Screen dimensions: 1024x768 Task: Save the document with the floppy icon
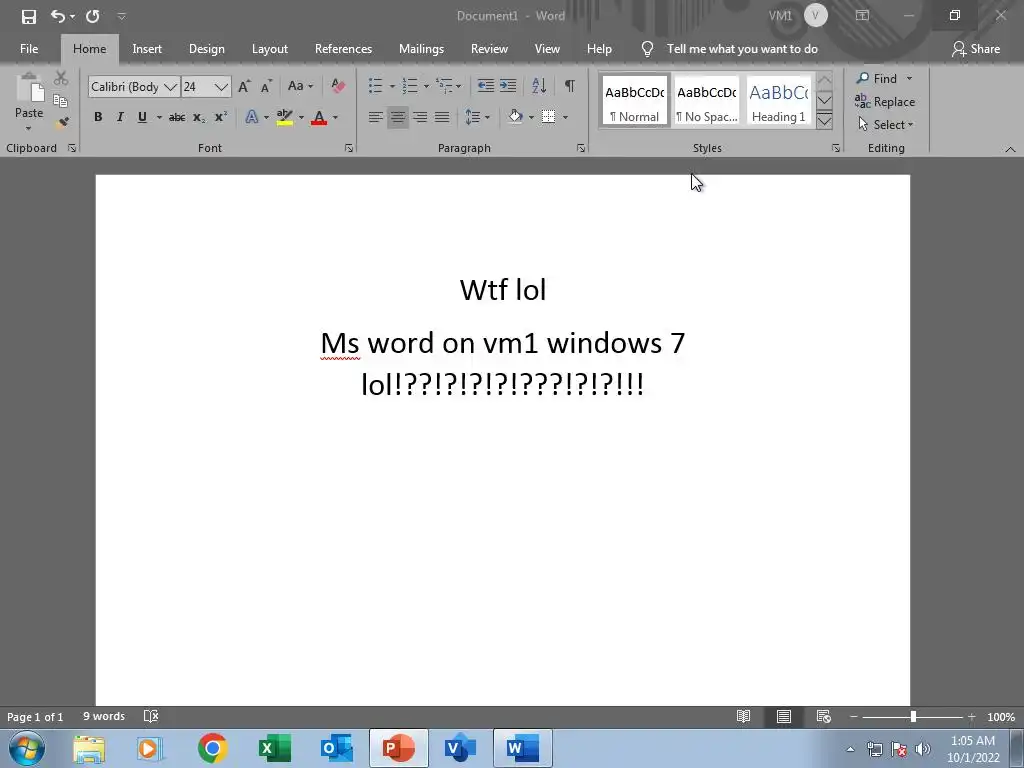(x=29, y=16)
